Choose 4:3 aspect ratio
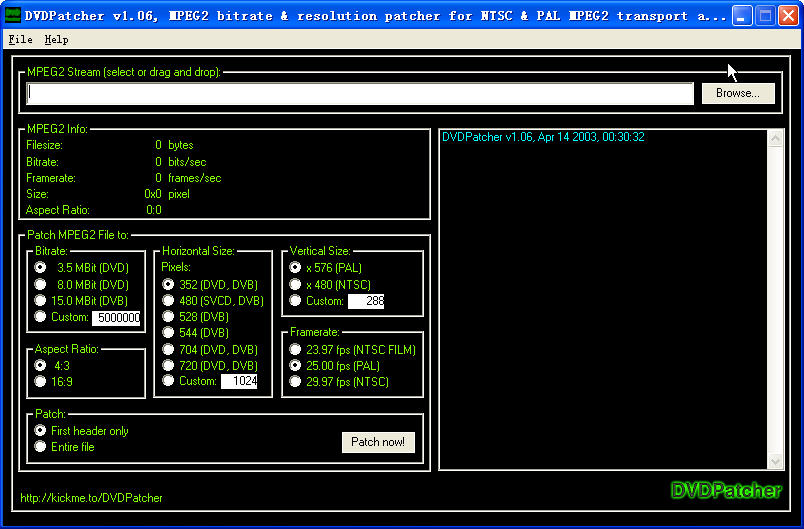The image size is (804, 529). click(x=40, y=365)
